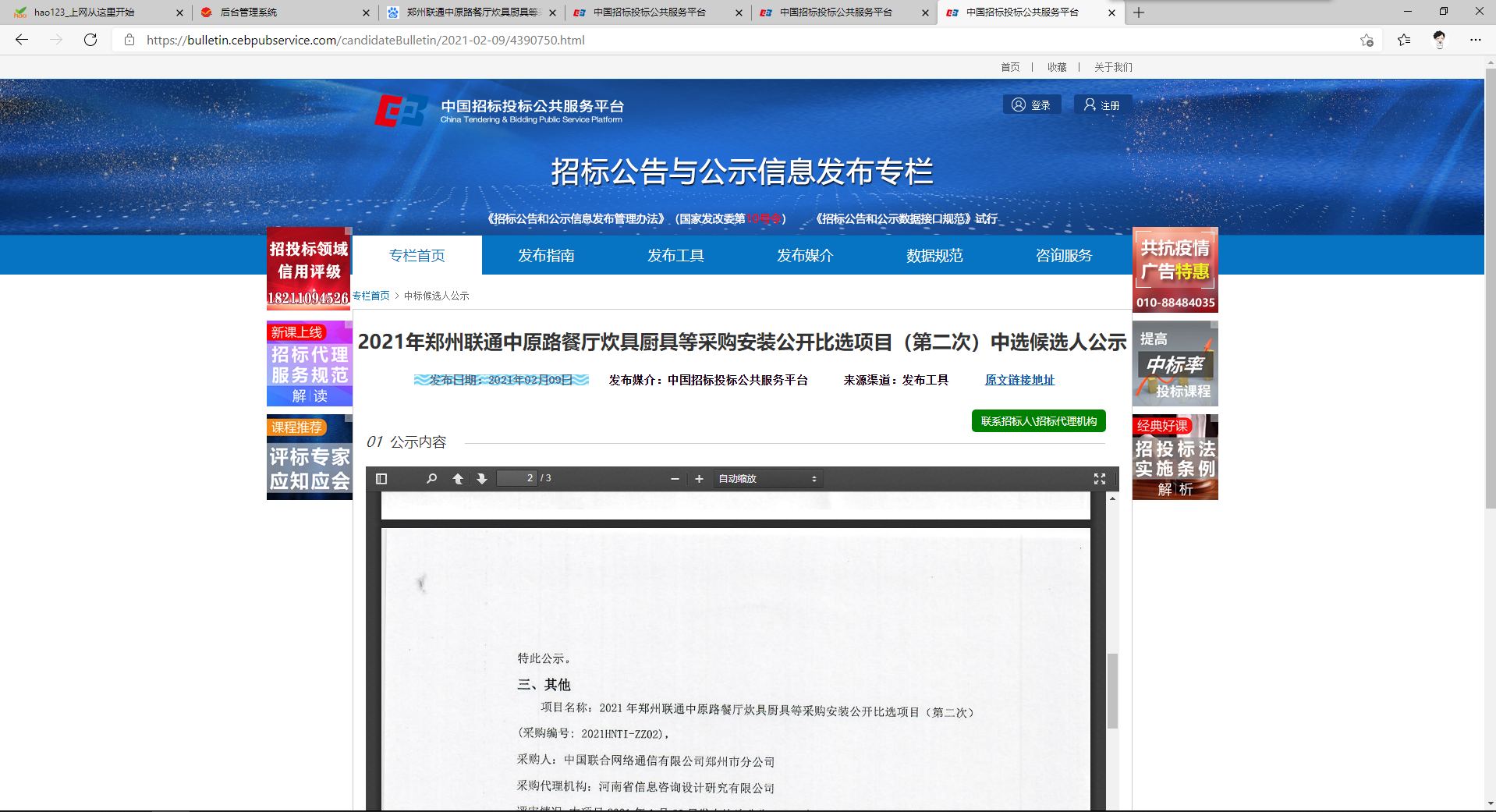The height and width of the screenshot is (812, 1496).
Task: Click the PDF page number field
Action: click(x=517, y=478)
